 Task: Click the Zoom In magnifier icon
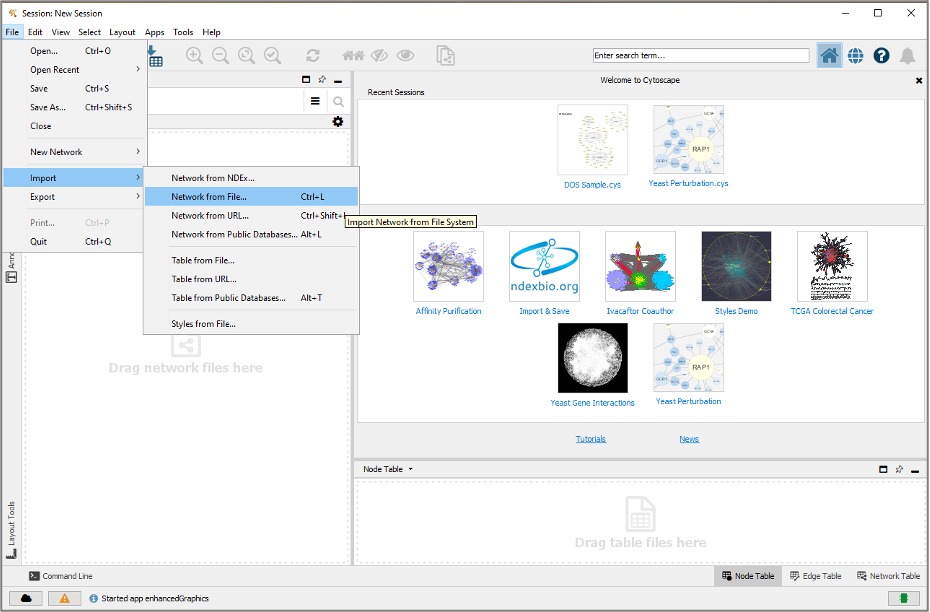click(194, 56)
